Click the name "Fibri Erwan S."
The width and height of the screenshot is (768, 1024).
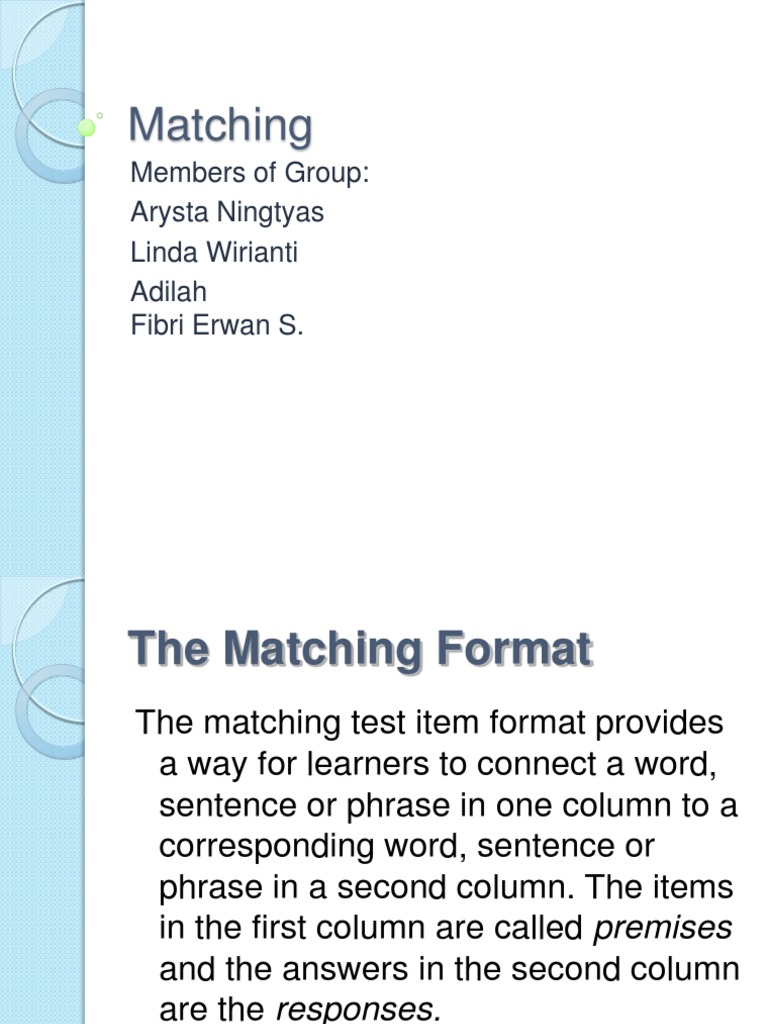coord(216,326)
